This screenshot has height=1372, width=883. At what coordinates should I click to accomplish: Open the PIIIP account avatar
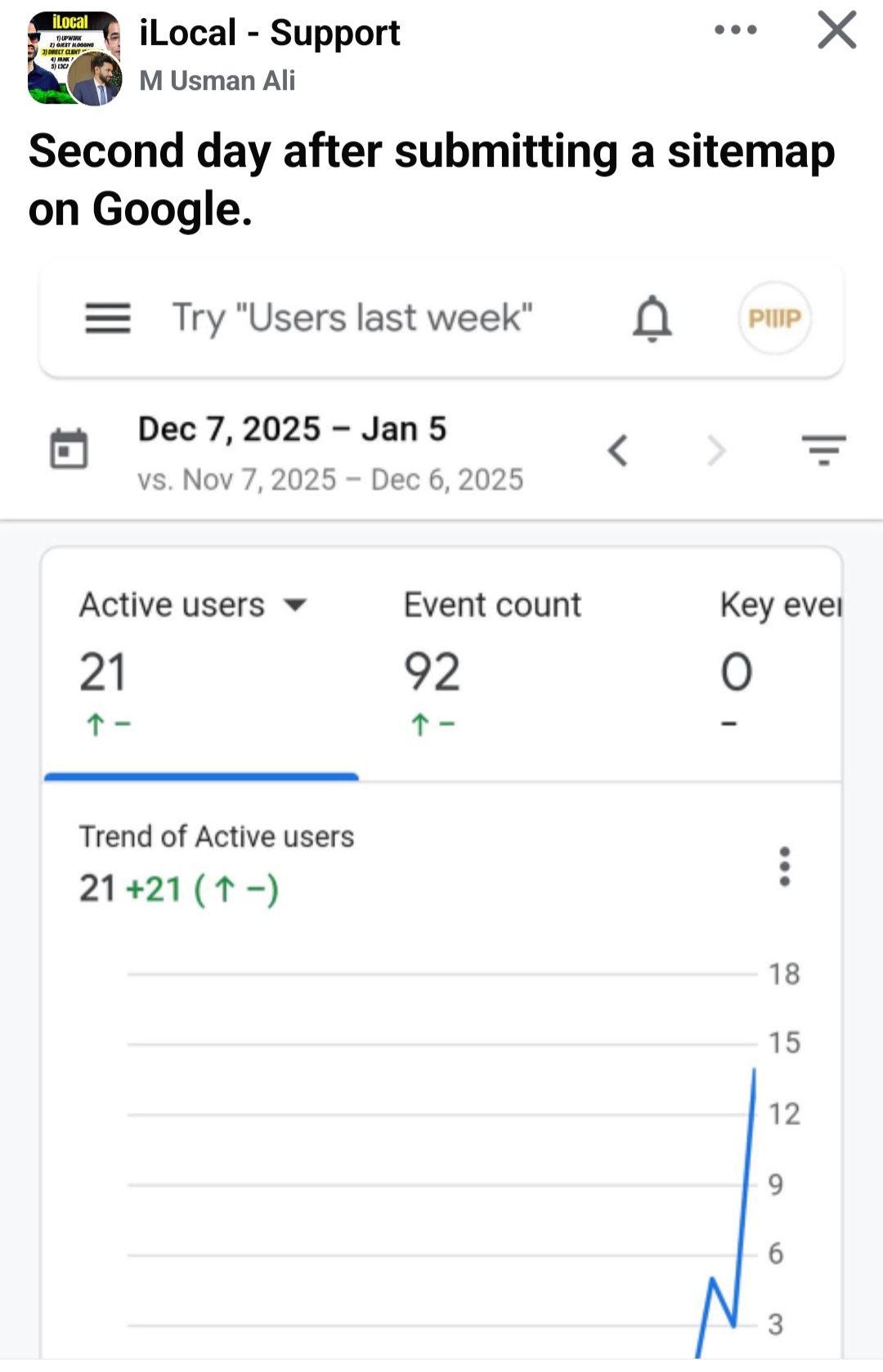pyautogui.click(x=774, y=318)
